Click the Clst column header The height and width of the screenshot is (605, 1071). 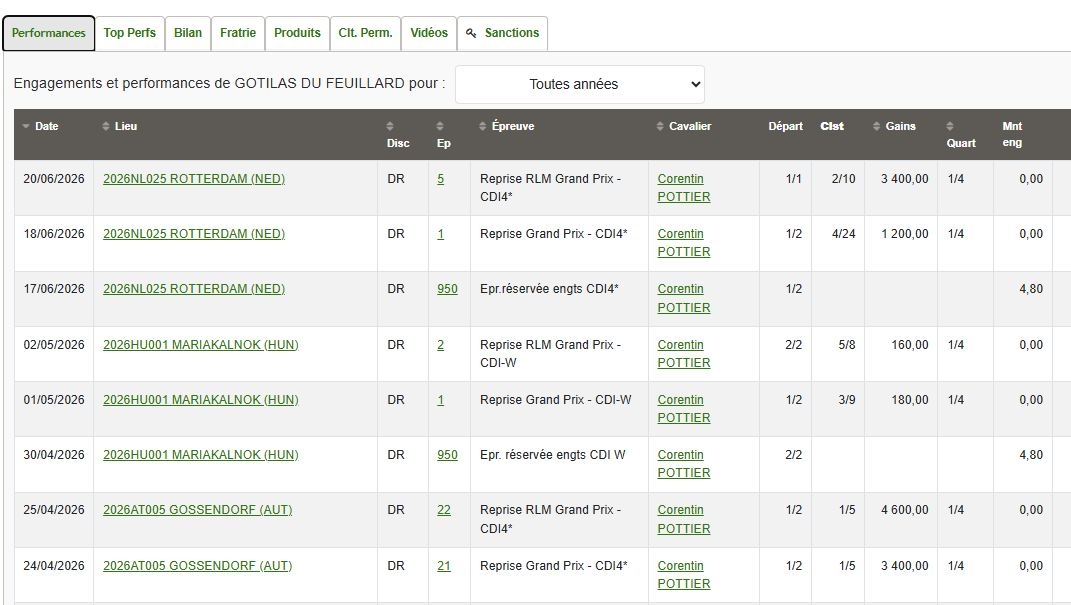click(832, 126)
